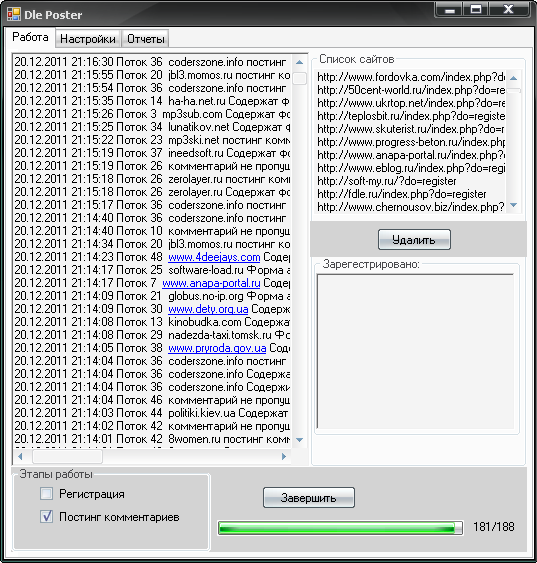Click the site list scroll-down arrow
Screen dimensions: 537x563
(513, 205)
